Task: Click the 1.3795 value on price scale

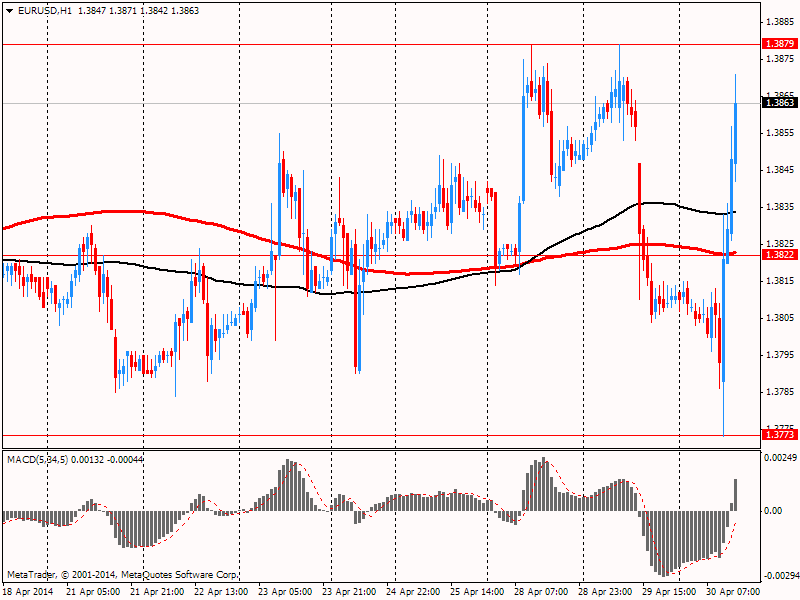Action: pyautogui.click(x=779, y=355)
